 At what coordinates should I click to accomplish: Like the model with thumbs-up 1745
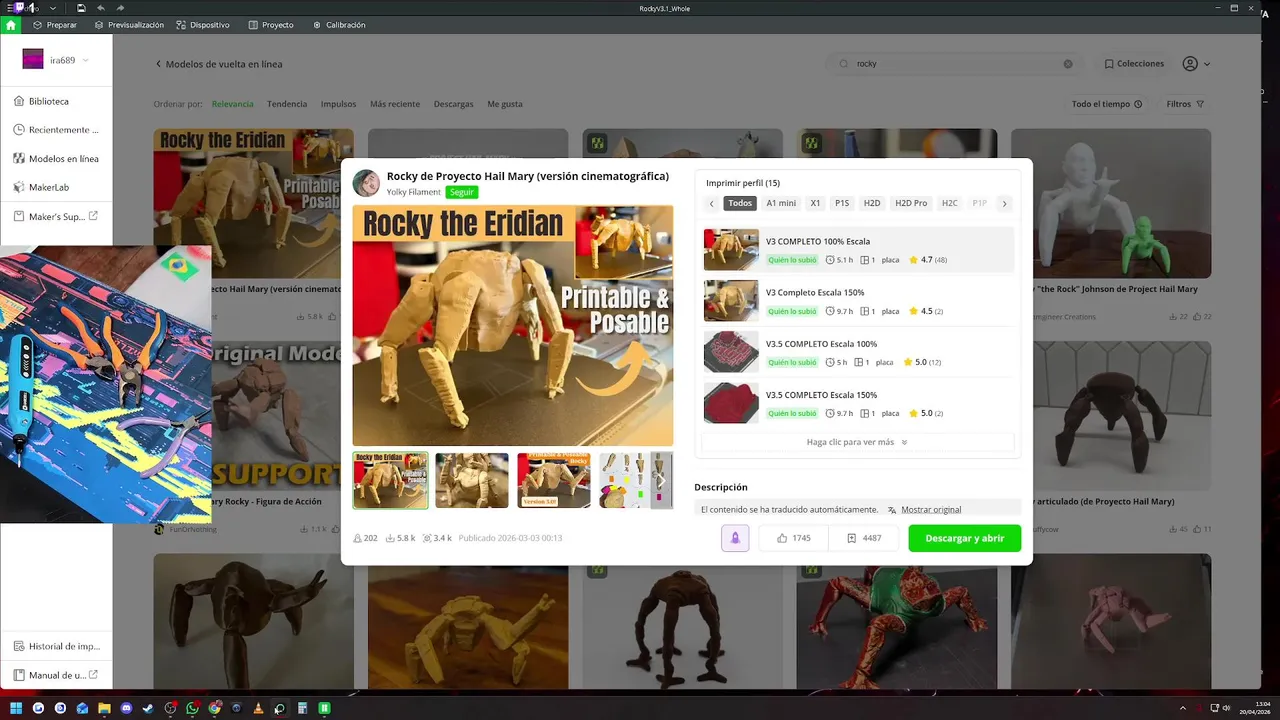(794, 538)
